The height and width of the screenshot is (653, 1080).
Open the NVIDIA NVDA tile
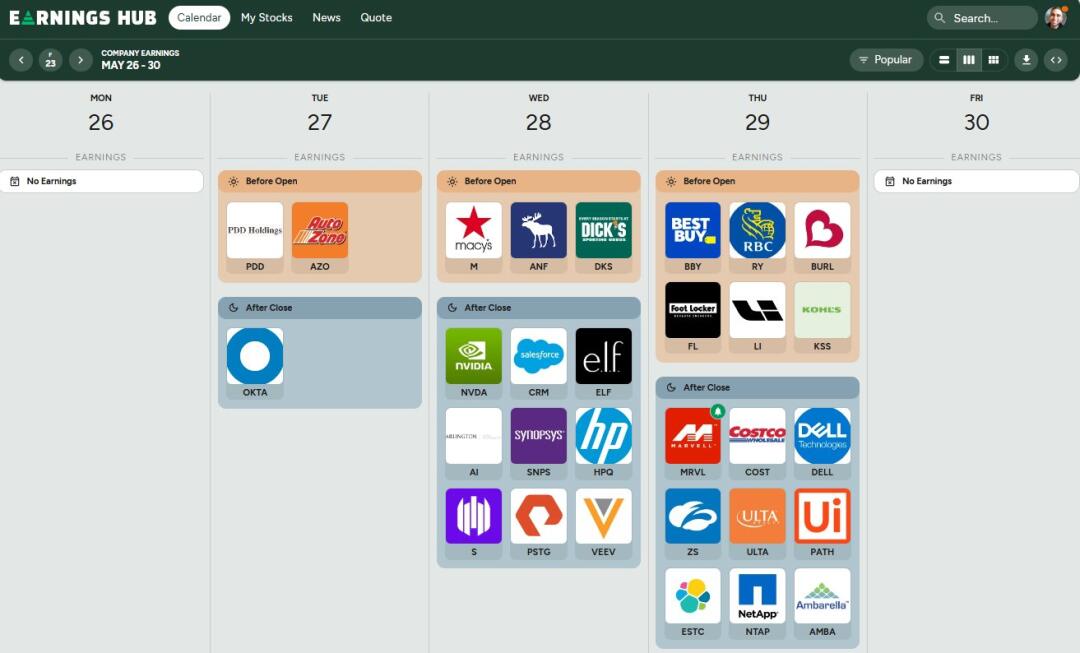[474, 364]
